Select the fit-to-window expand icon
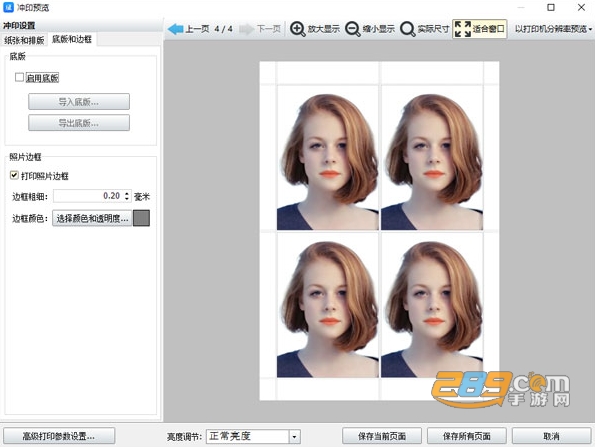 point(463,29)
